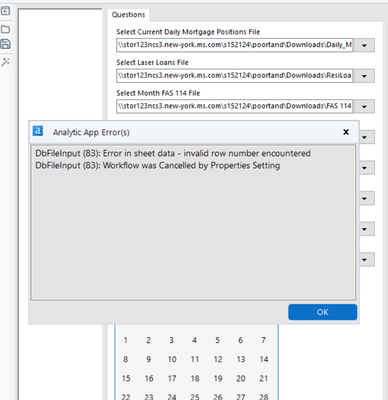Select day 9 in the calendar
The width and height of the screenshot is (388, 400).
pyautogui.click(x=148, y=359)
